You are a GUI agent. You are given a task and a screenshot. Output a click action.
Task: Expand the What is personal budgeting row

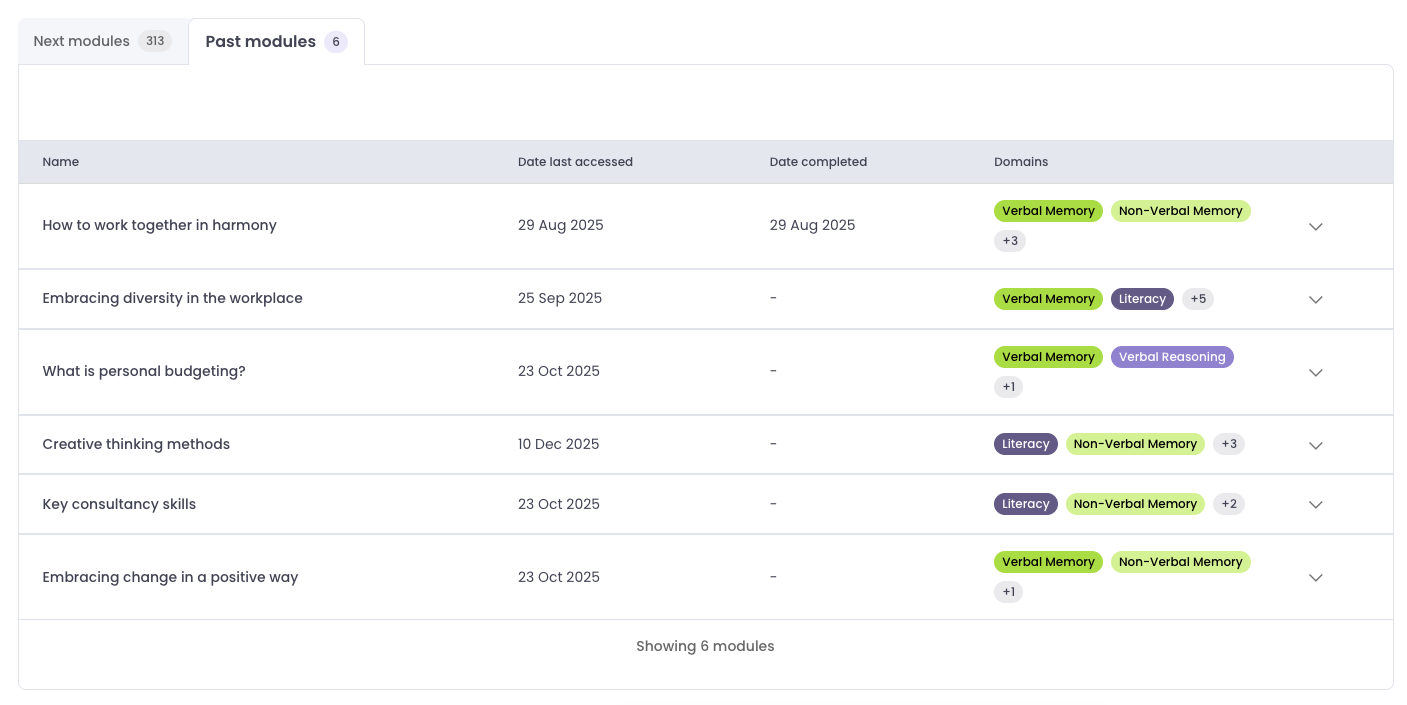point(1315,372)
